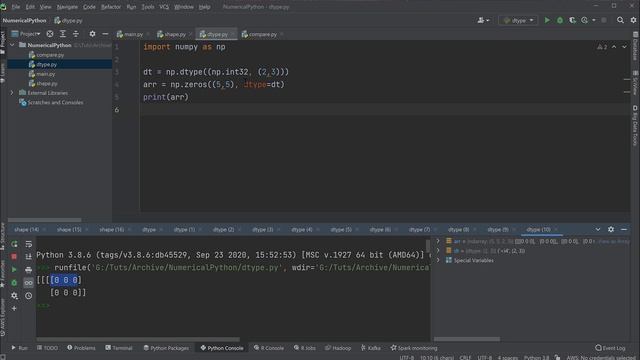Screen dimensions: 640x360
Task: Open the Terminal tool window
Action: click(119, 348)
